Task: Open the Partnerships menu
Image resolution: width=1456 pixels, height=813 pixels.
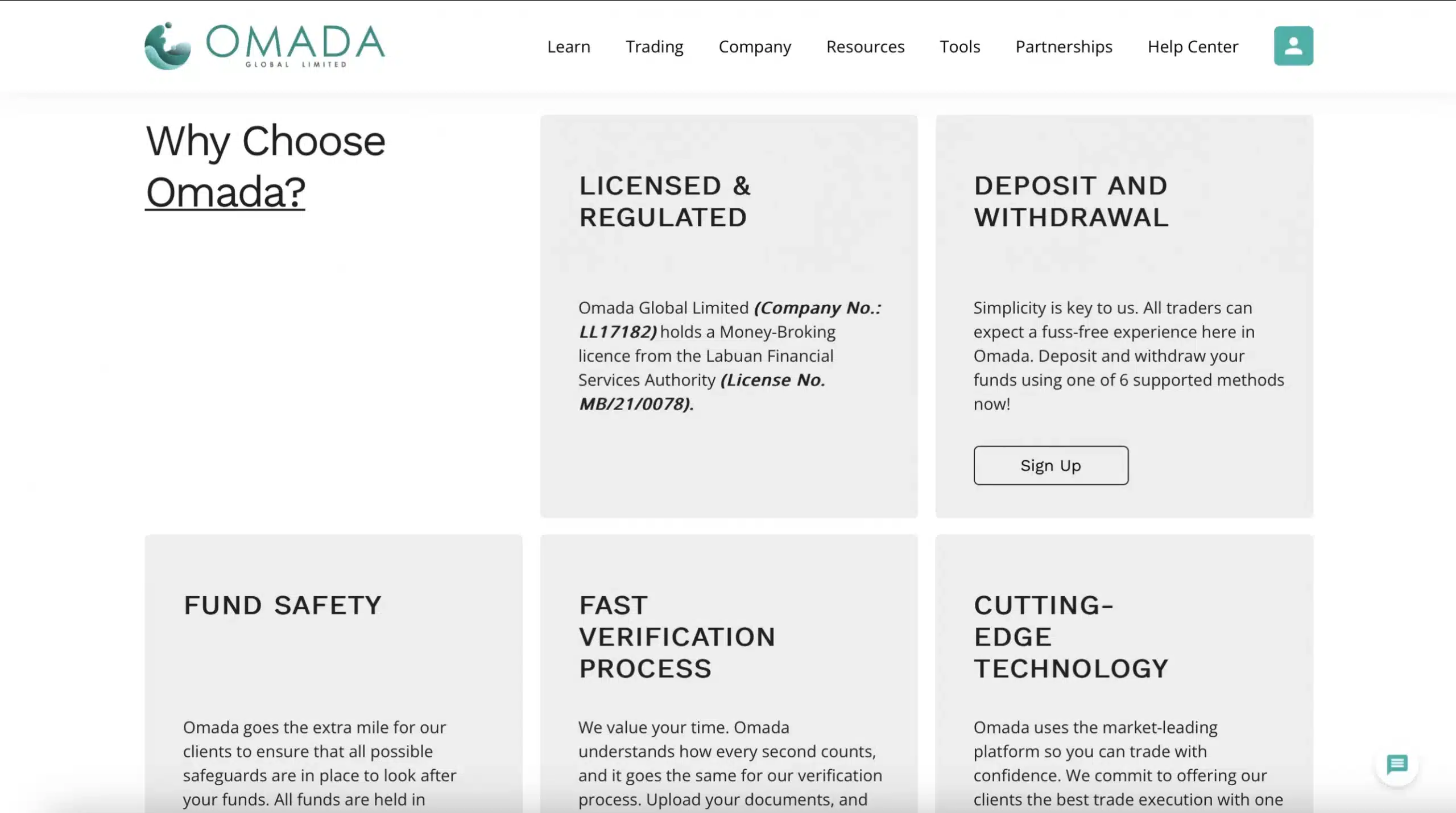Action: tap(1064, 47)
